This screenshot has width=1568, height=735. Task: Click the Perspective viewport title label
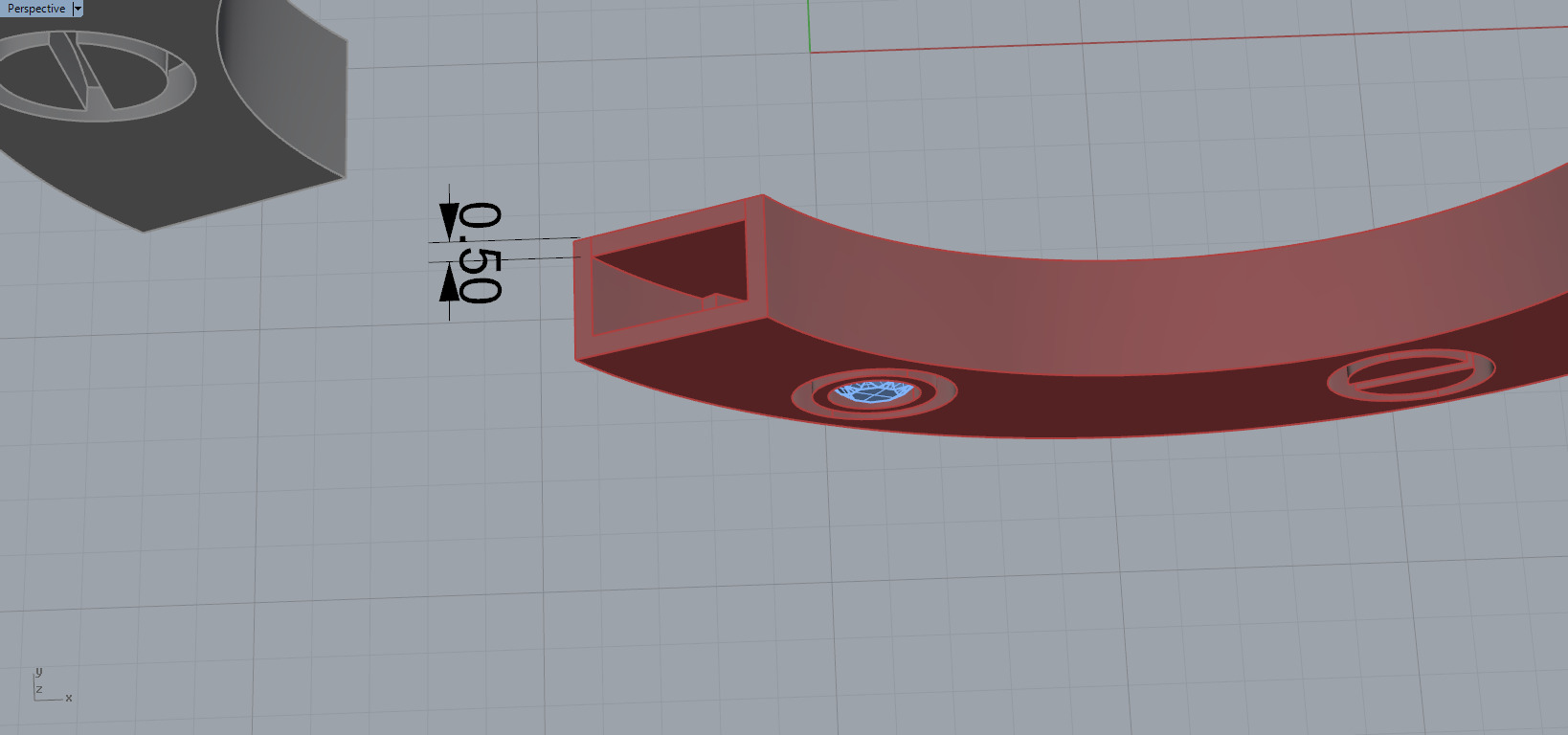36,9
